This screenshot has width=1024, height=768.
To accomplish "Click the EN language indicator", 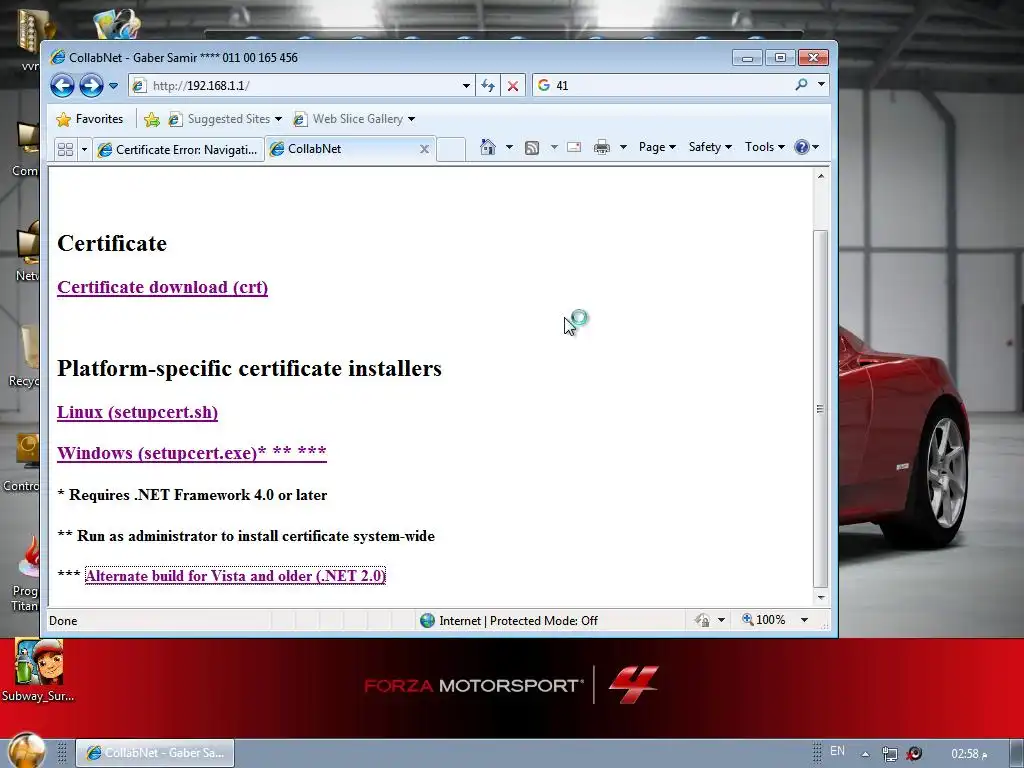I will [837, 751].
